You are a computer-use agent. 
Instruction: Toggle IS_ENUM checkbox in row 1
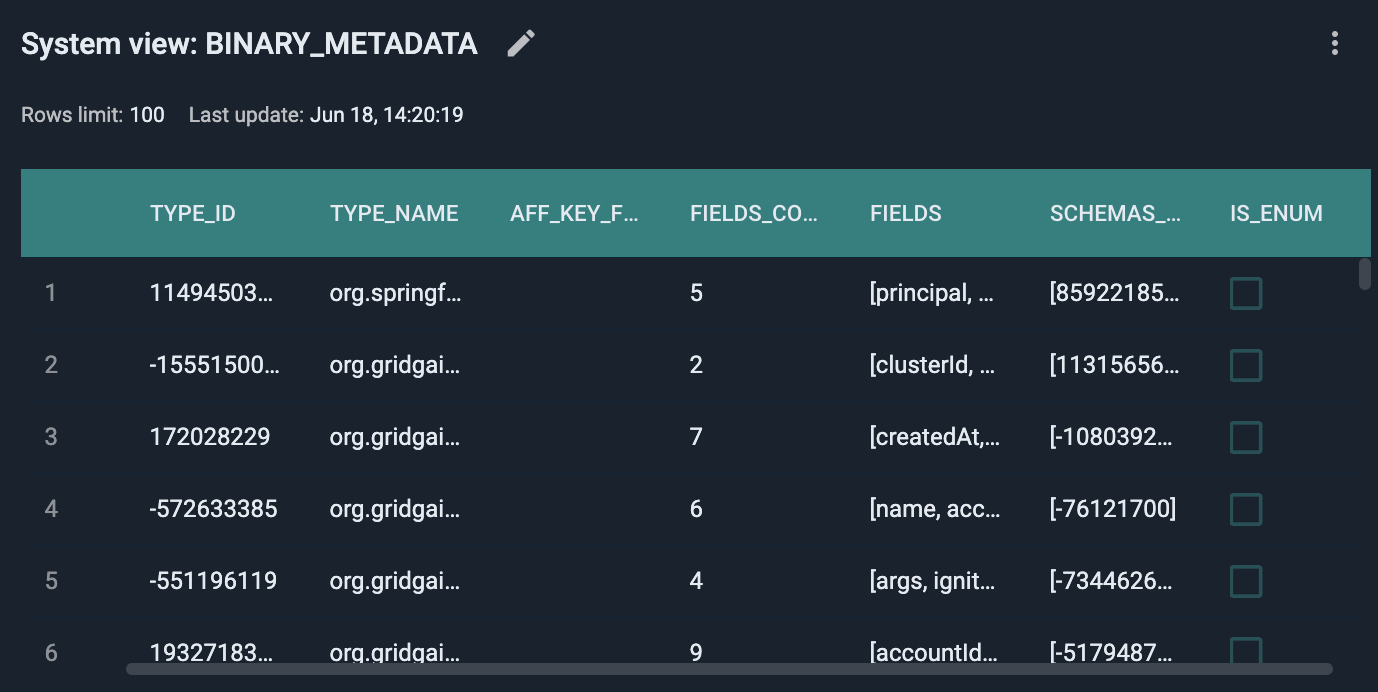(1246, 293)
